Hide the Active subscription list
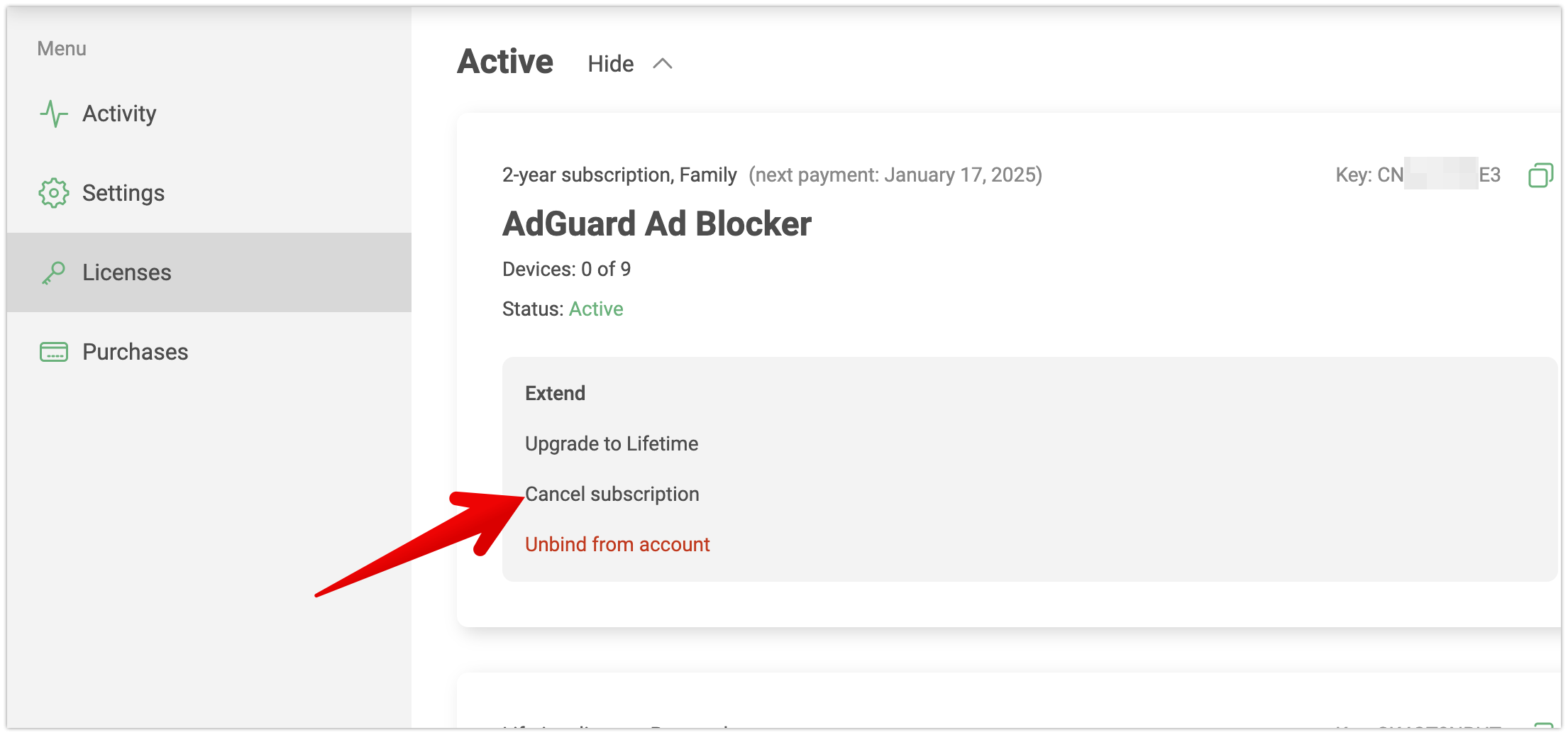The width and height of the screenshot is (1568, 735). click(x=610, y=63)
